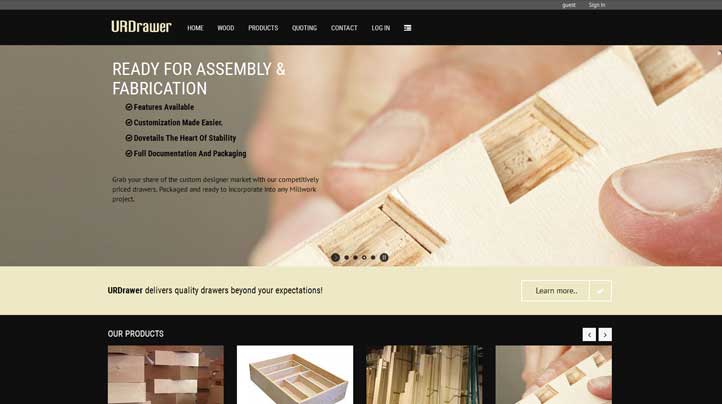
Task: Show next products with right chevron
Action: 605,334
